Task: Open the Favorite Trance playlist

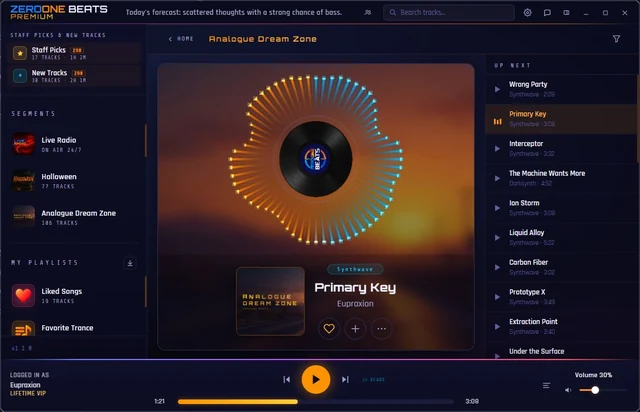Action: [76, 328]
